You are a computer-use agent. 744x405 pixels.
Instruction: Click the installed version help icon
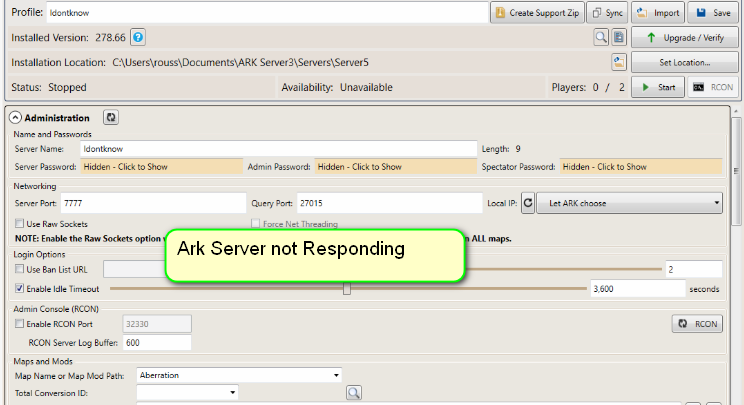click(x=138, y=37)
